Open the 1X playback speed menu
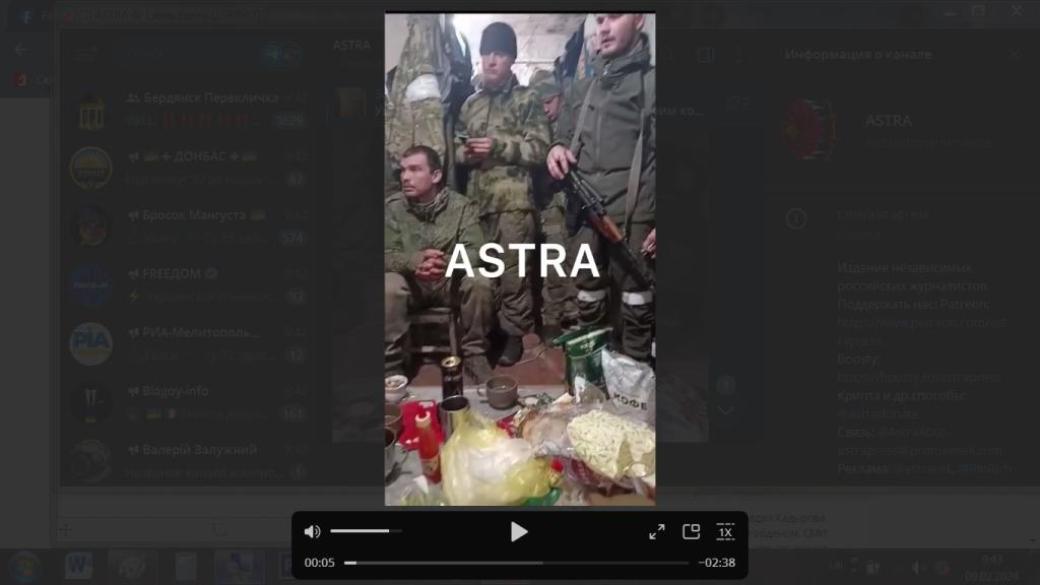 (726, 532)
